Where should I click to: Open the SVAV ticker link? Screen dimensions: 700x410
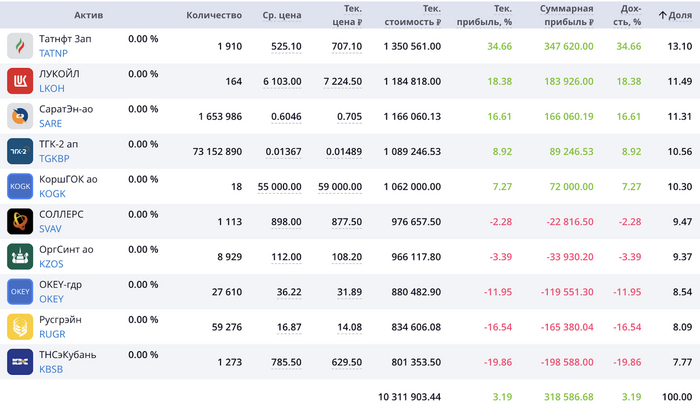(x=50, y=228)
